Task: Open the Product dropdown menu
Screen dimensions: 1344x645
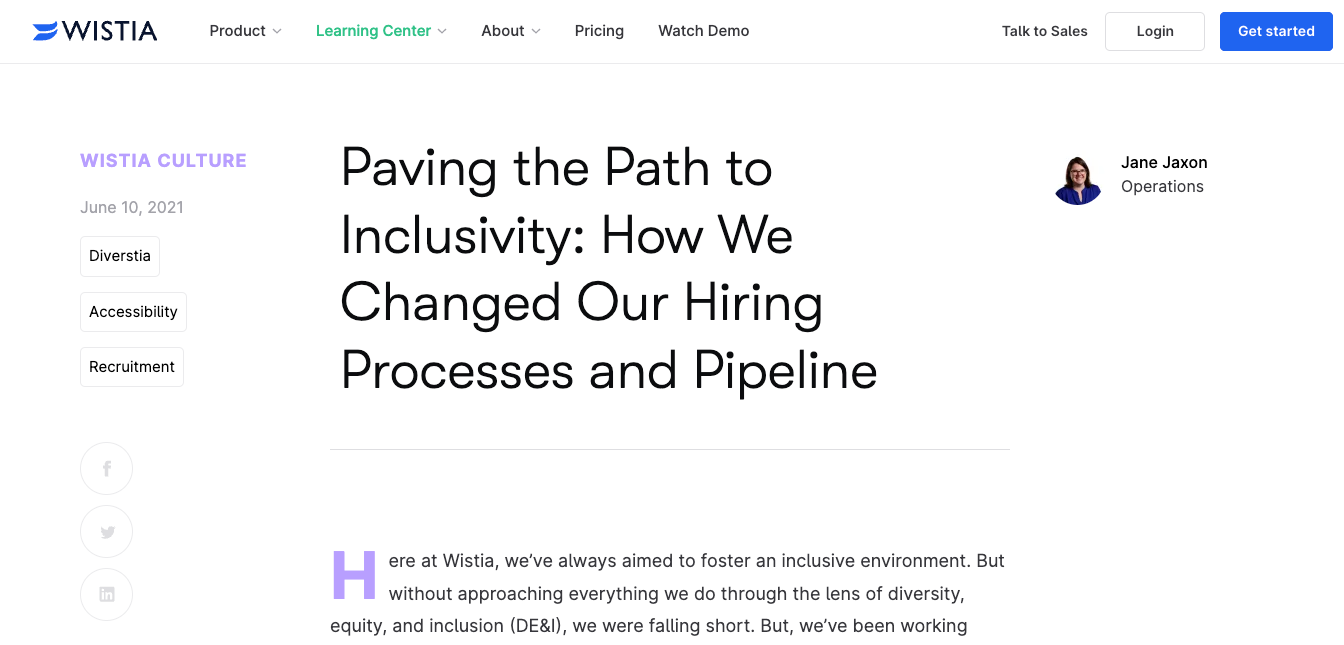Action: [x=245, y=31]
